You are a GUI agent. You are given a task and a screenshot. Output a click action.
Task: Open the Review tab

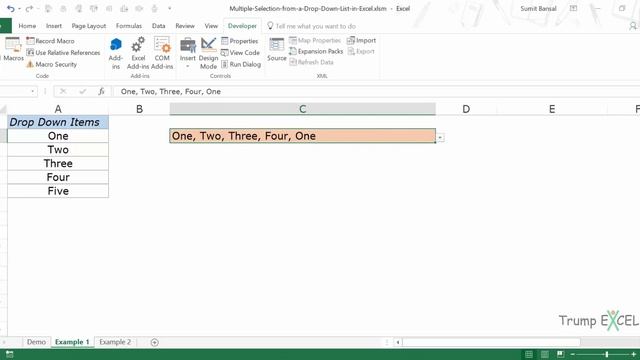click(x=185, y=26)
